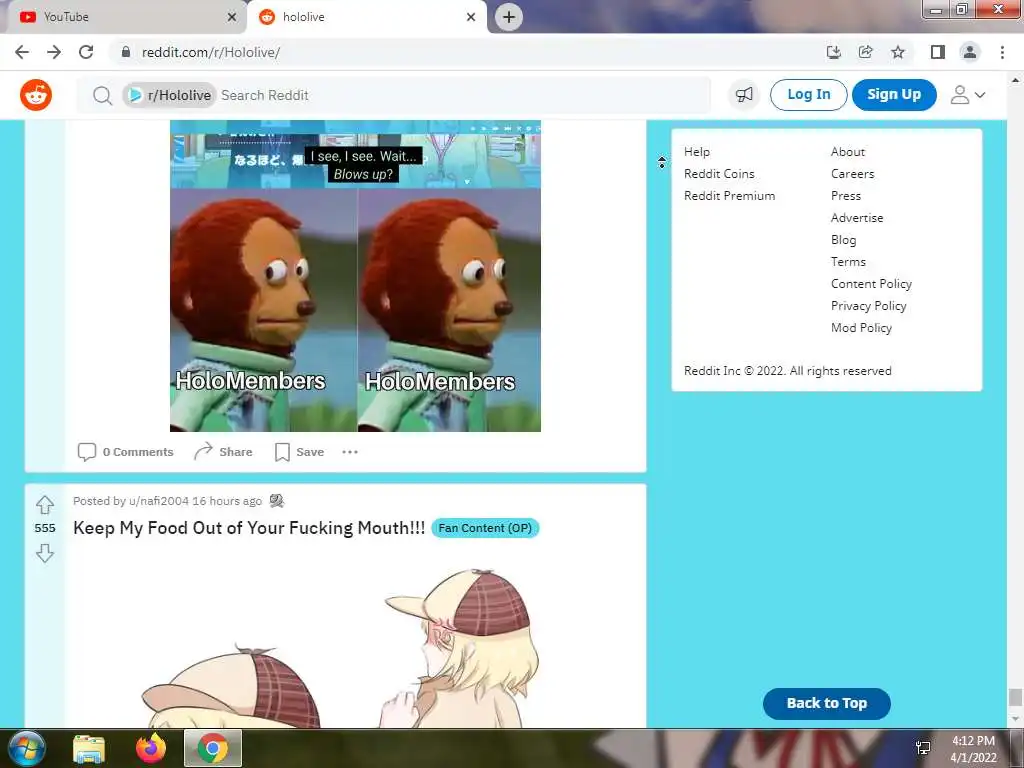Viewport: 1024px width, 768px height.
Task: Open the Content Policy link
Action: point(871,284)
